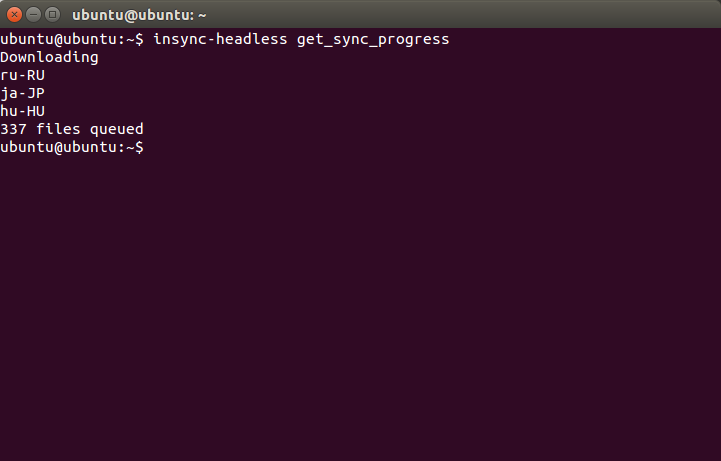
Task: Click the dollar sign of the first prompt
Action: (139, 39)
